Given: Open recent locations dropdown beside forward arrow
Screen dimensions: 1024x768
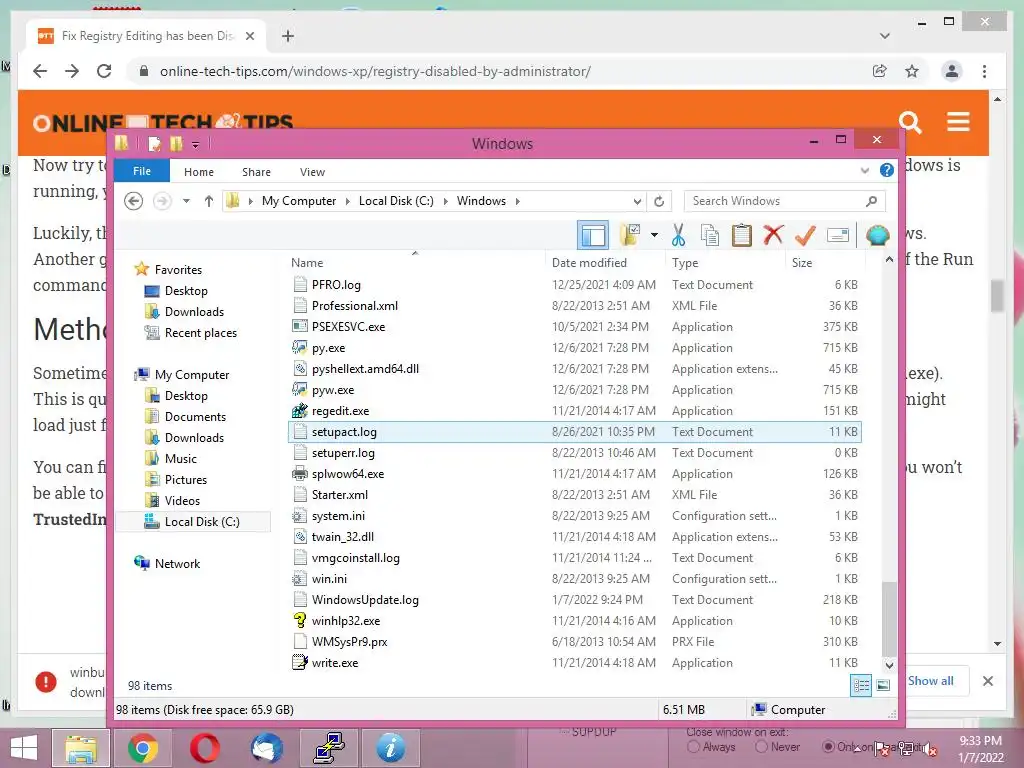Looking at the screenshot, I should point(187,201).
